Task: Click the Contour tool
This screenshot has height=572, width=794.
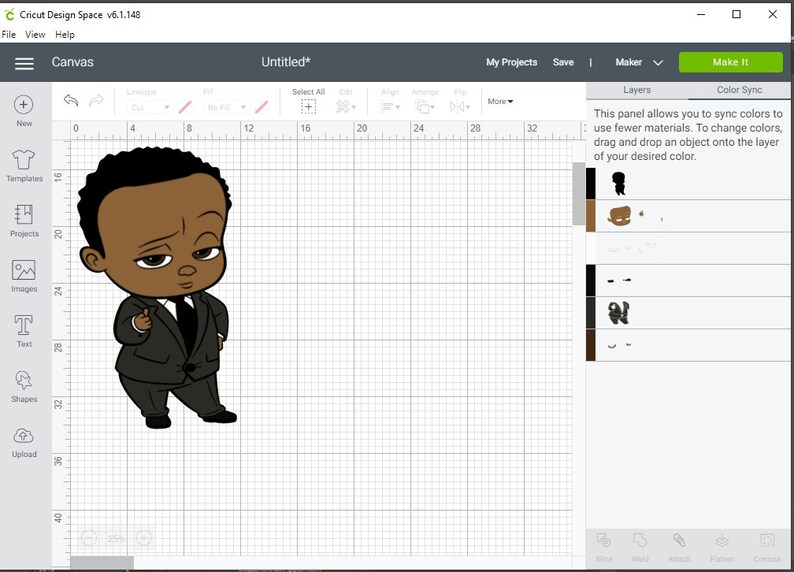Action: [x=767, y=548]
